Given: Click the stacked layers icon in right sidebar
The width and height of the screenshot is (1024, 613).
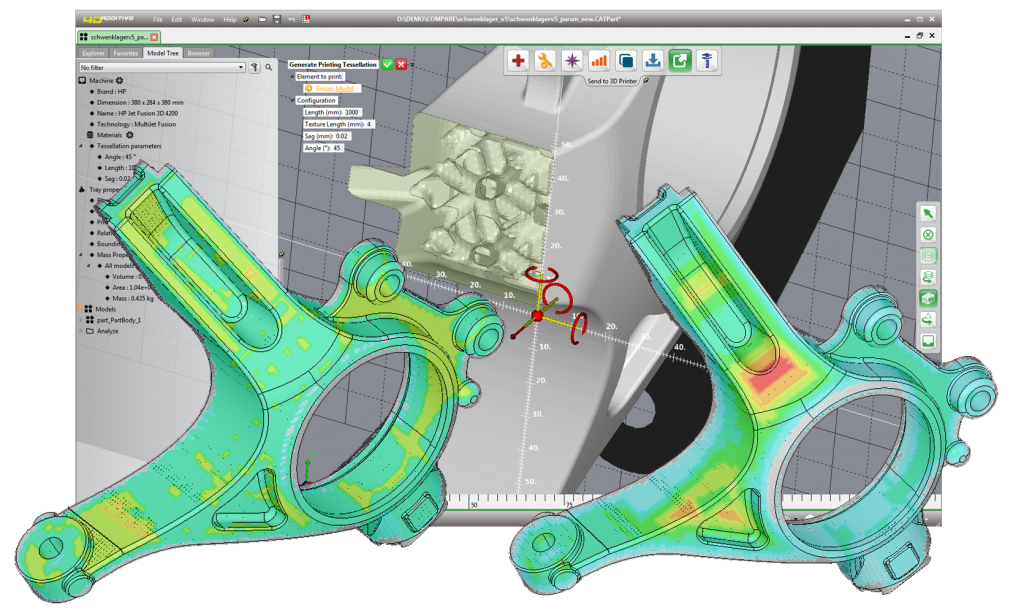Looking at the screenshot, I should pyautogui.click(x=928, y=256).
